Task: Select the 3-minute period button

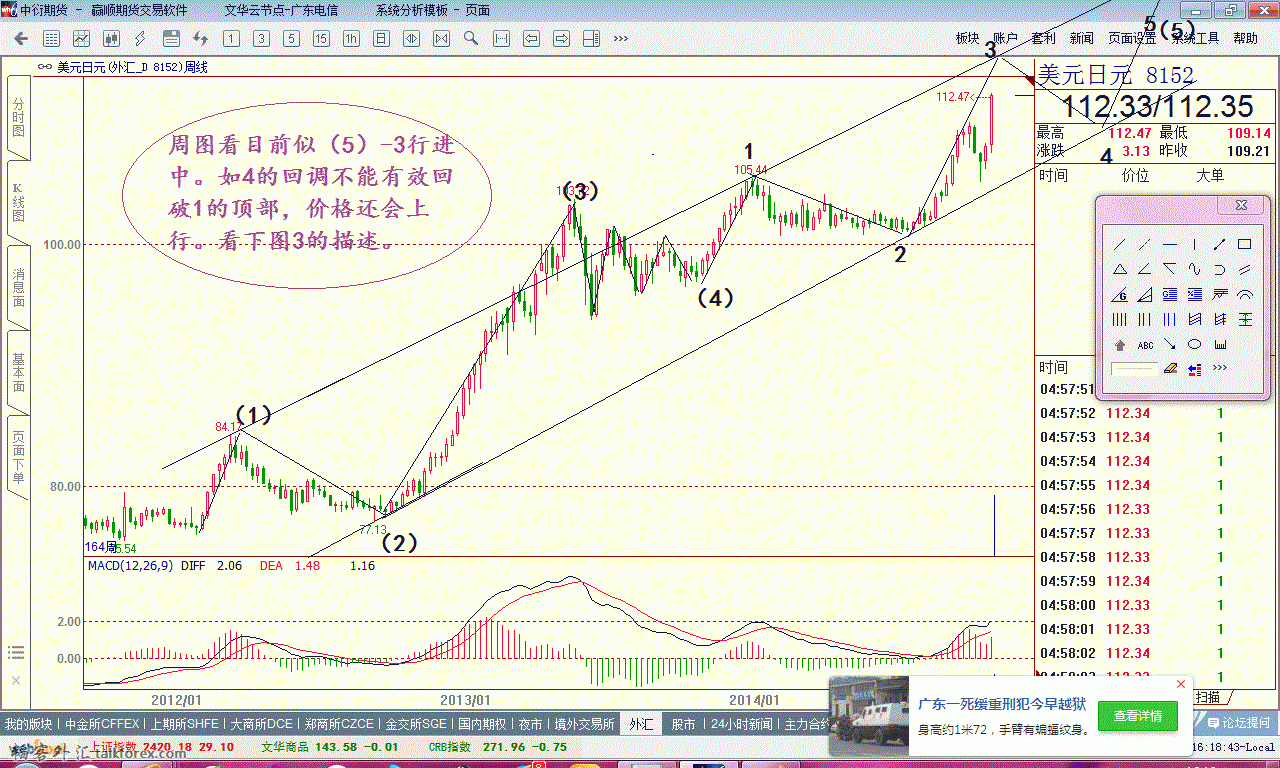Action: coord(261,39)
